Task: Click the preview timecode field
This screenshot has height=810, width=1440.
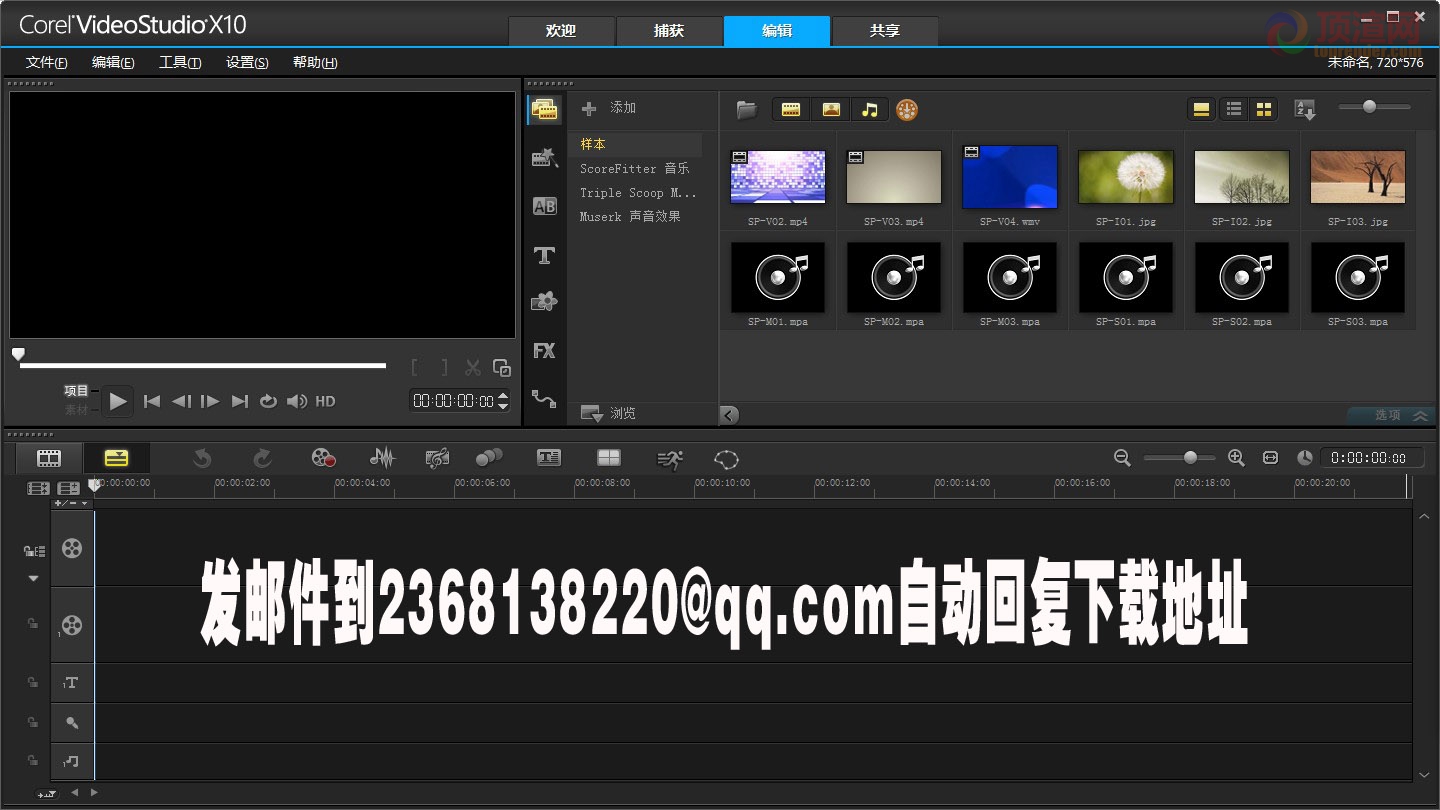Action: (453, 401)
